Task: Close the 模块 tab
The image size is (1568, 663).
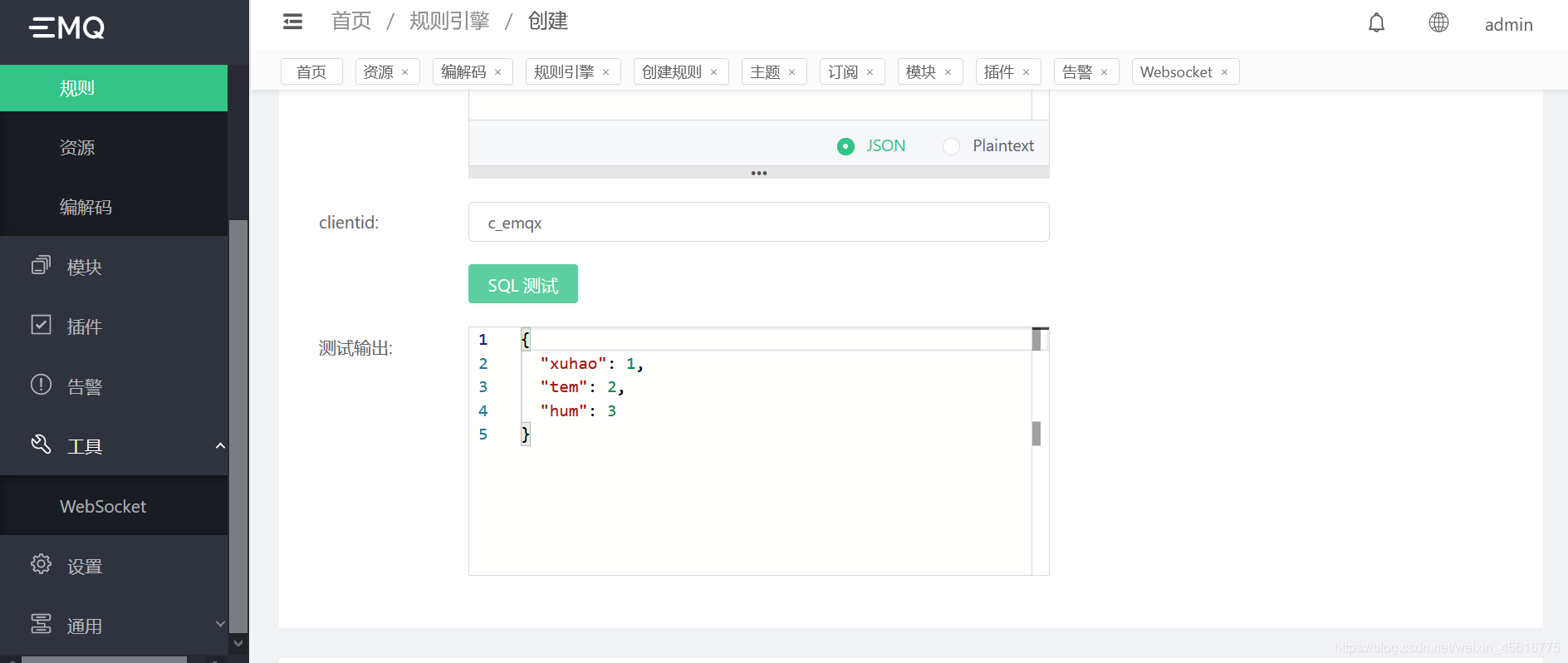Action: click(948, 72)
